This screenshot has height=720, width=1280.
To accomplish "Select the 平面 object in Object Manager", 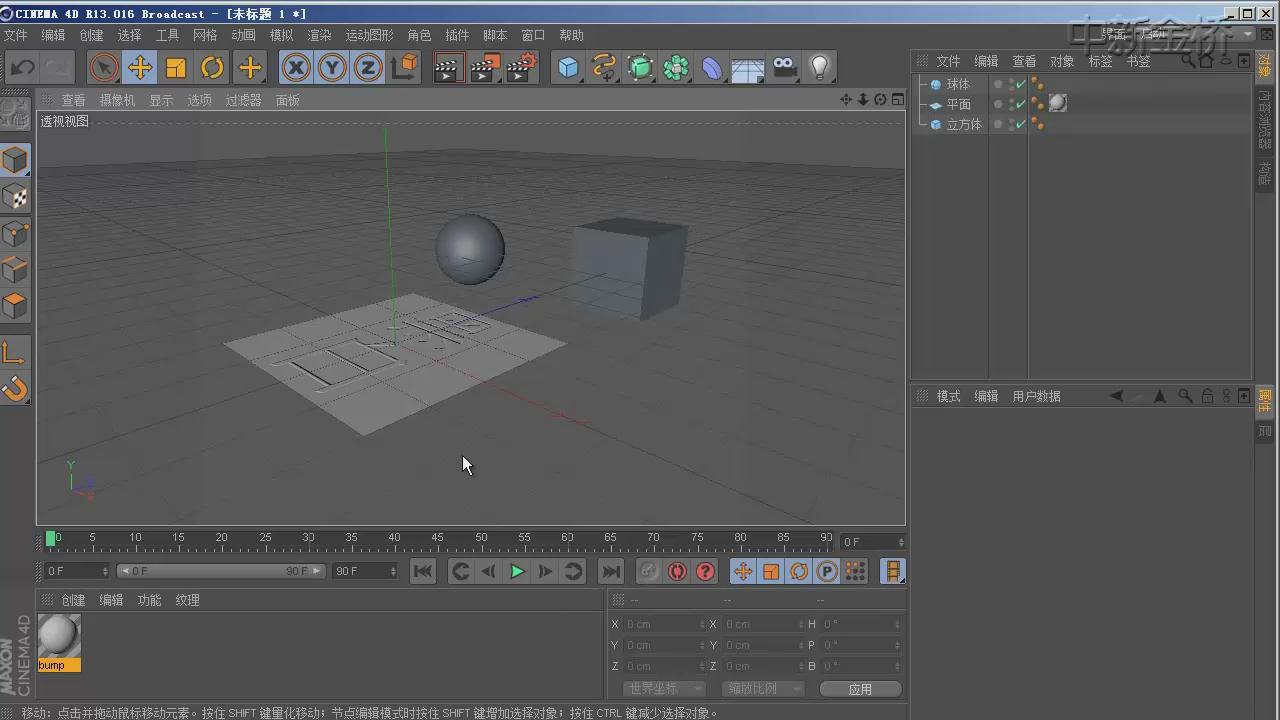I will [958, 104].
